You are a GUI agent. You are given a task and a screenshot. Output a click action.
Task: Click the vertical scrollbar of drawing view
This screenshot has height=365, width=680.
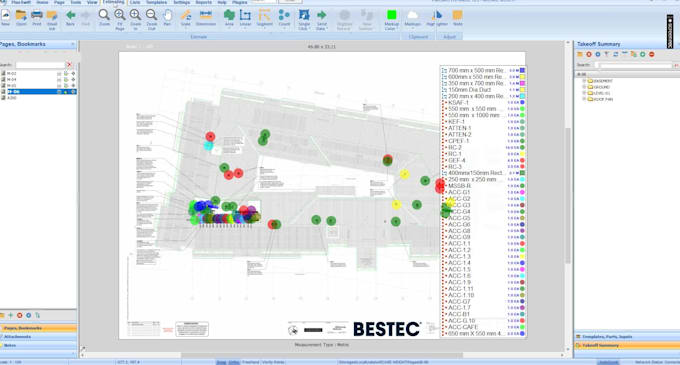(x=568, y=195)
